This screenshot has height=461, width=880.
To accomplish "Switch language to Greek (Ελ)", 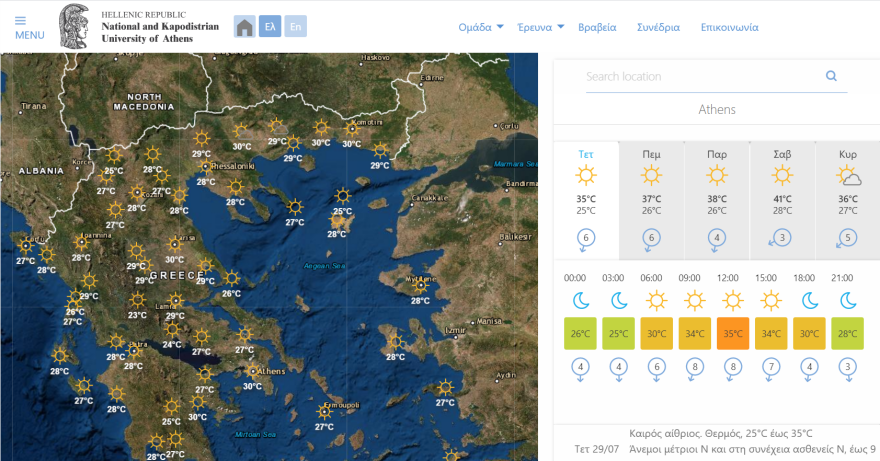I will click(x=269, y=27).
